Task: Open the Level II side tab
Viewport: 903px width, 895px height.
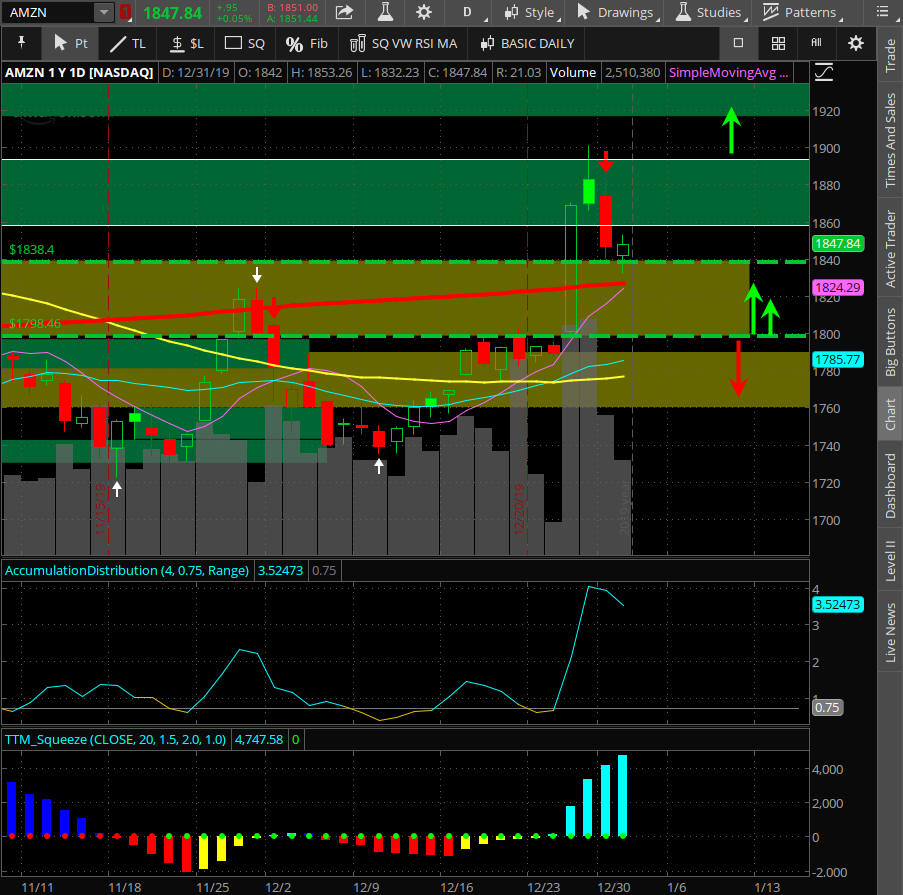Action: tap(890, 559)
